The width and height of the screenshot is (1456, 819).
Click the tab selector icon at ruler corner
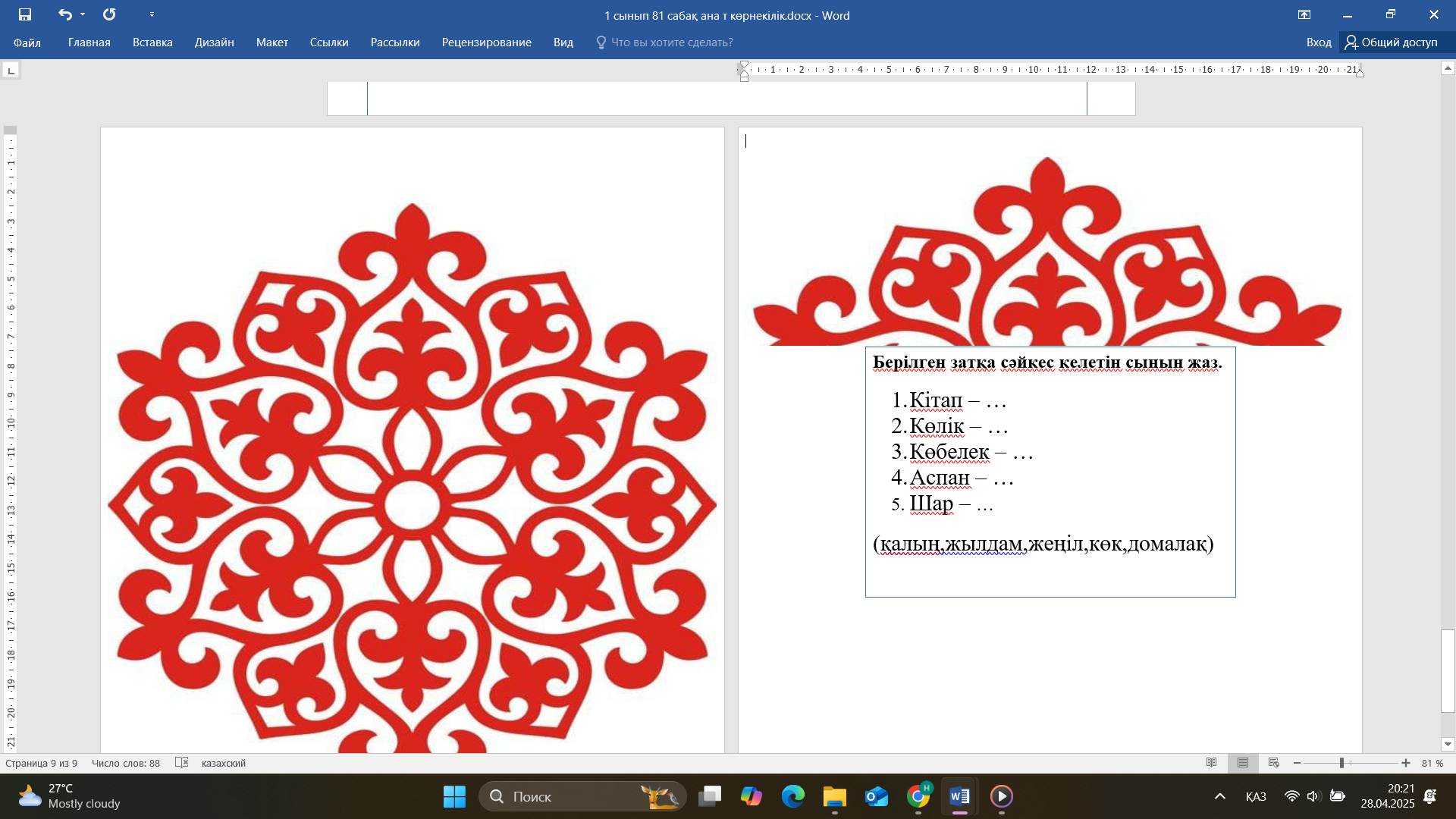(x=11, y=71)
